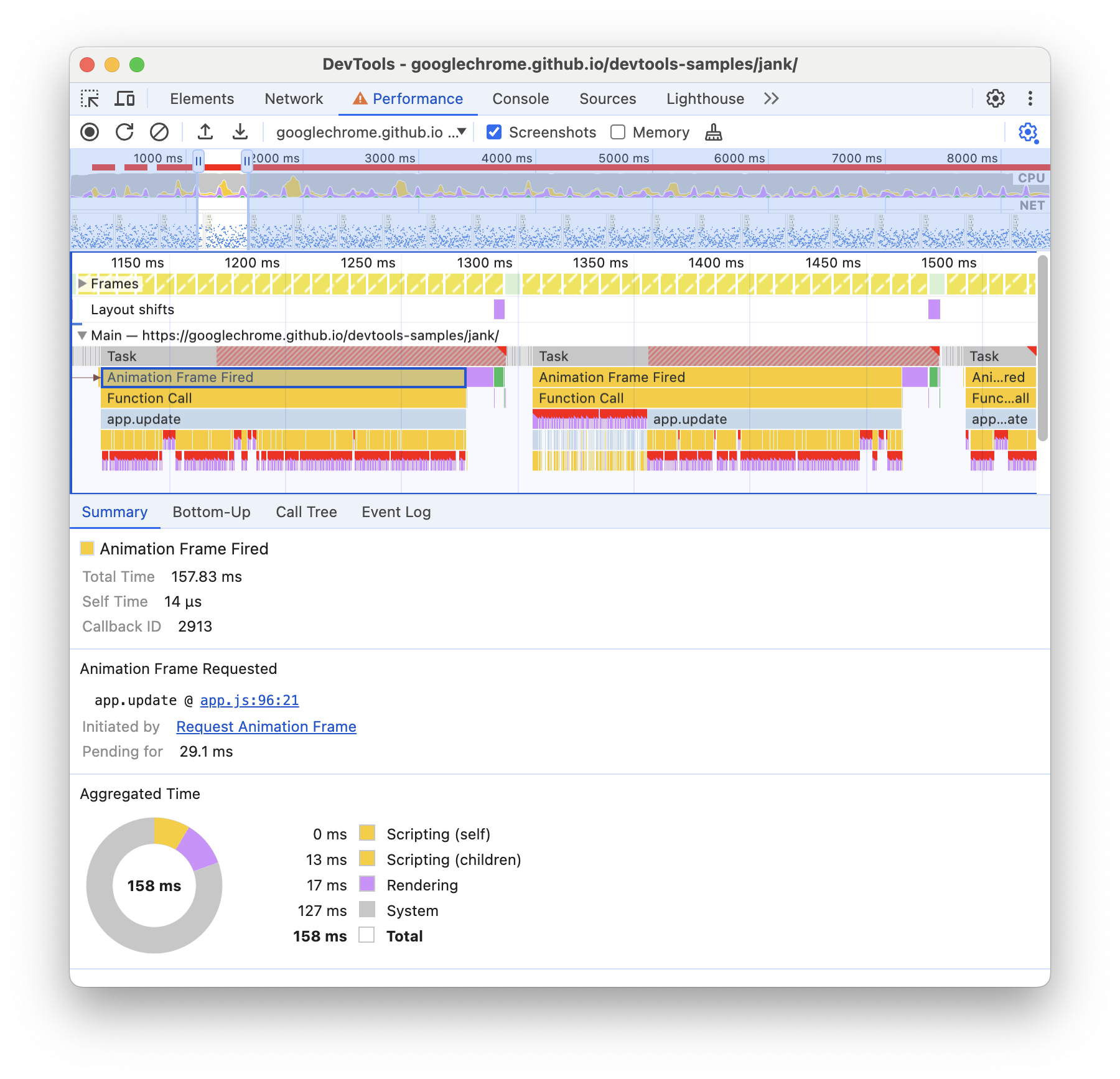Image resolution: width=1120 pixels, height=1079 pixels.
Task: Clear the current performance recording
Action: tap(159, 132)
